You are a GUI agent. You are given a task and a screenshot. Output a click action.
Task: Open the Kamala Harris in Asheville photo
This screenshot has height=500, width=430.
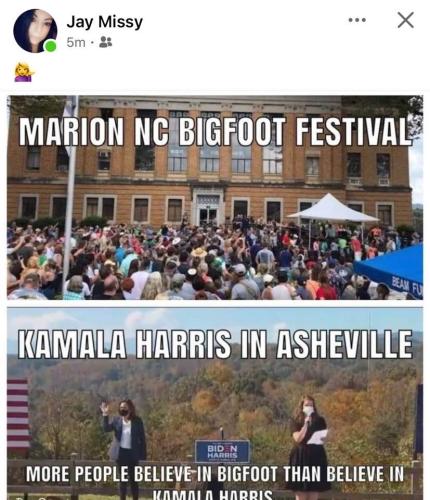(x=215, y=404)
